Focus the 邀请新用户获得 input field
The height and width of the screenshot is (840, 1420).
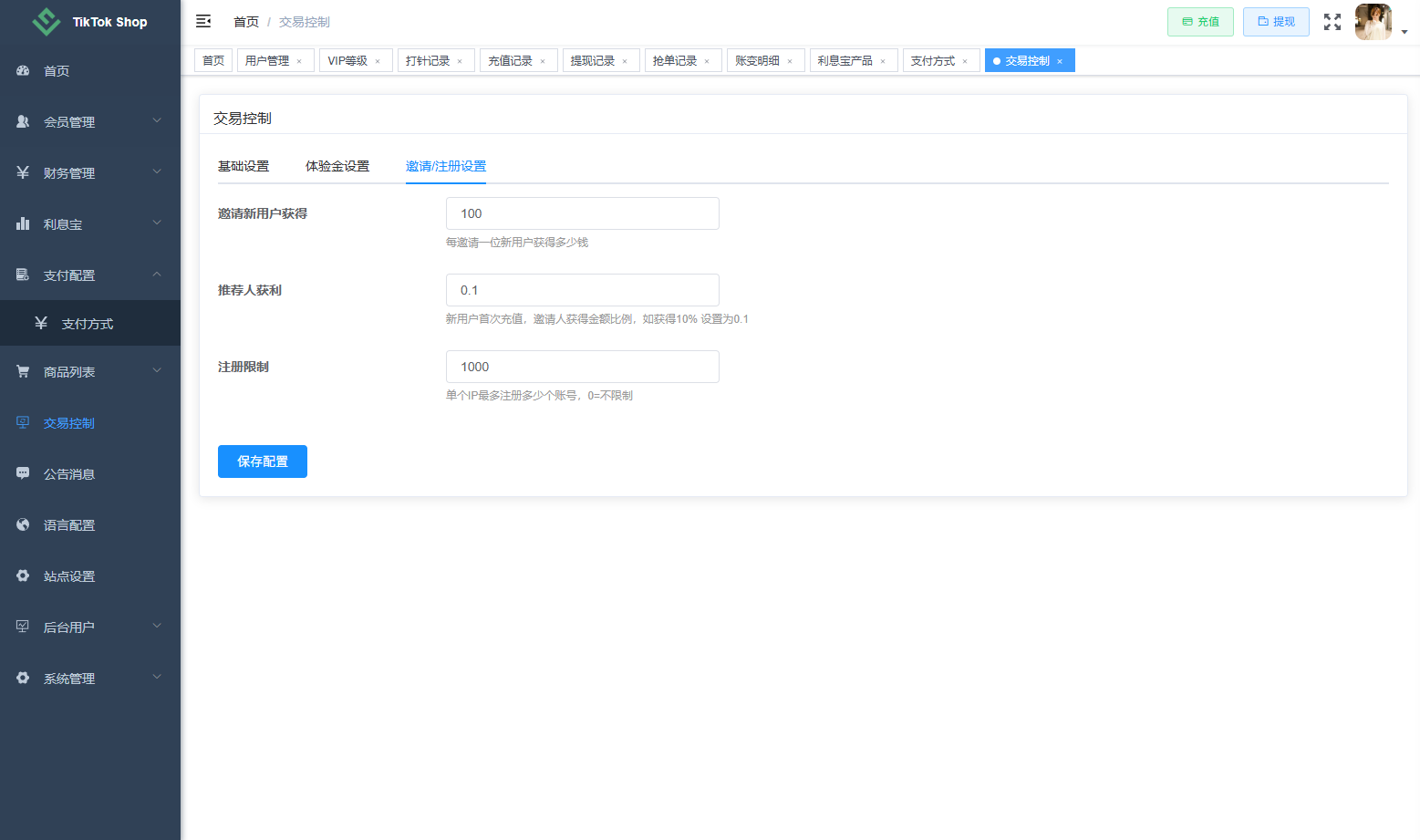[x=583, y=213]
